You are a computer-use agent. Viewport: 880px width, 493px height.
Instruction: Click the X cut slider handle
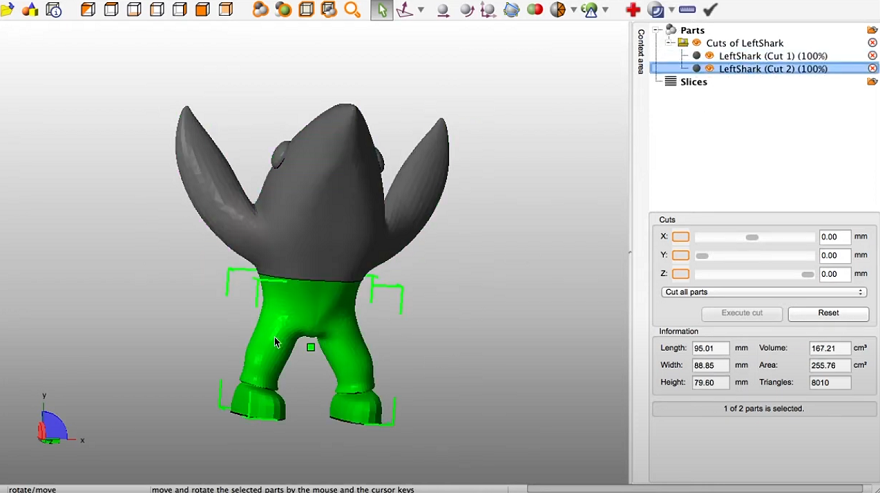[x=752, y=238]
